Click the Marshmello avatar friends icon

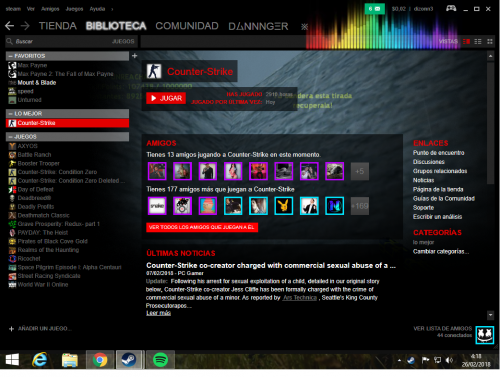(485, 334)
